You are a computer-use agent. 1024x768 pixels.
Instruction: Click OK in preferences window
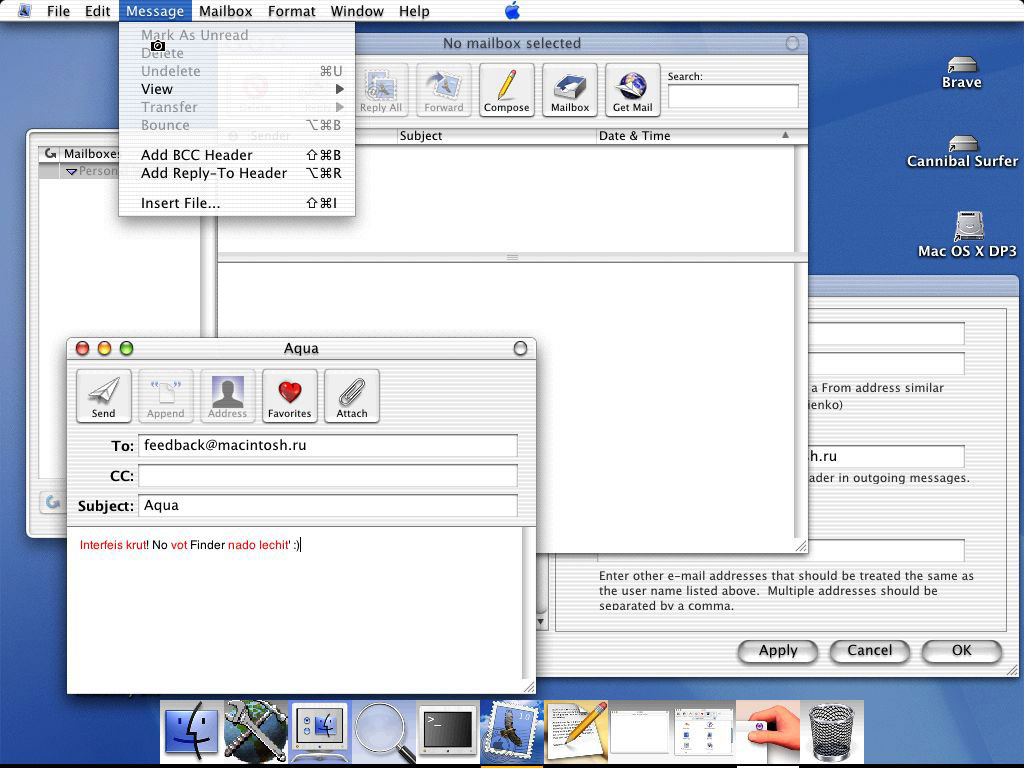(961, 650)
